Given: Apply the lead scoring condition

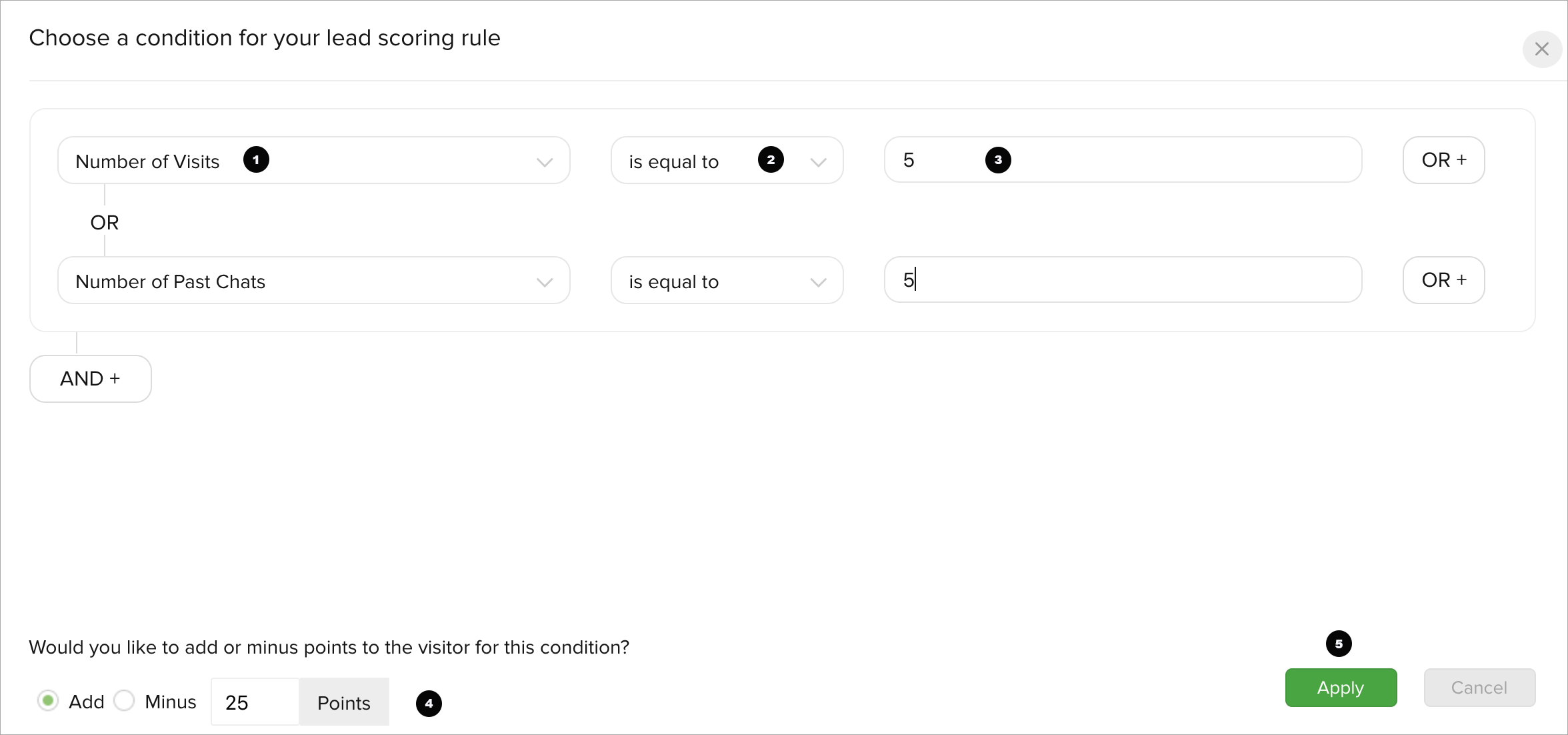Looking at the screenshot, I should pyautogui.click(x=1341, y=688).
